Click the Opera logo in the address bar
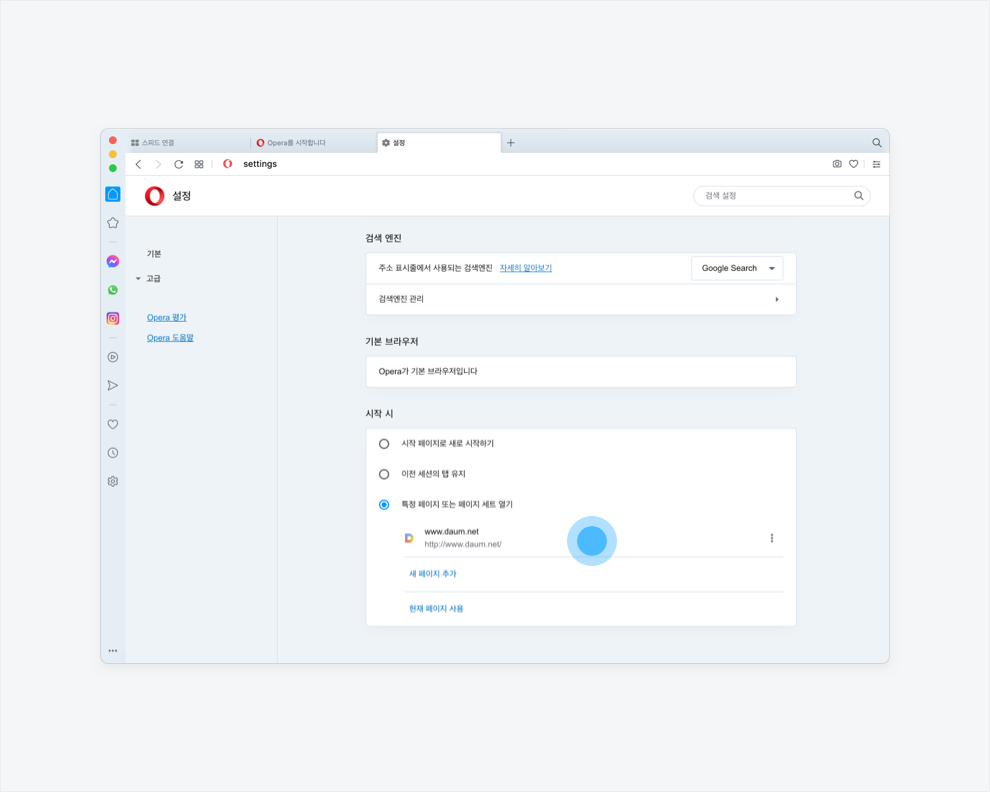The height and width of the screenshot is (792, 990). pos(228,164)
